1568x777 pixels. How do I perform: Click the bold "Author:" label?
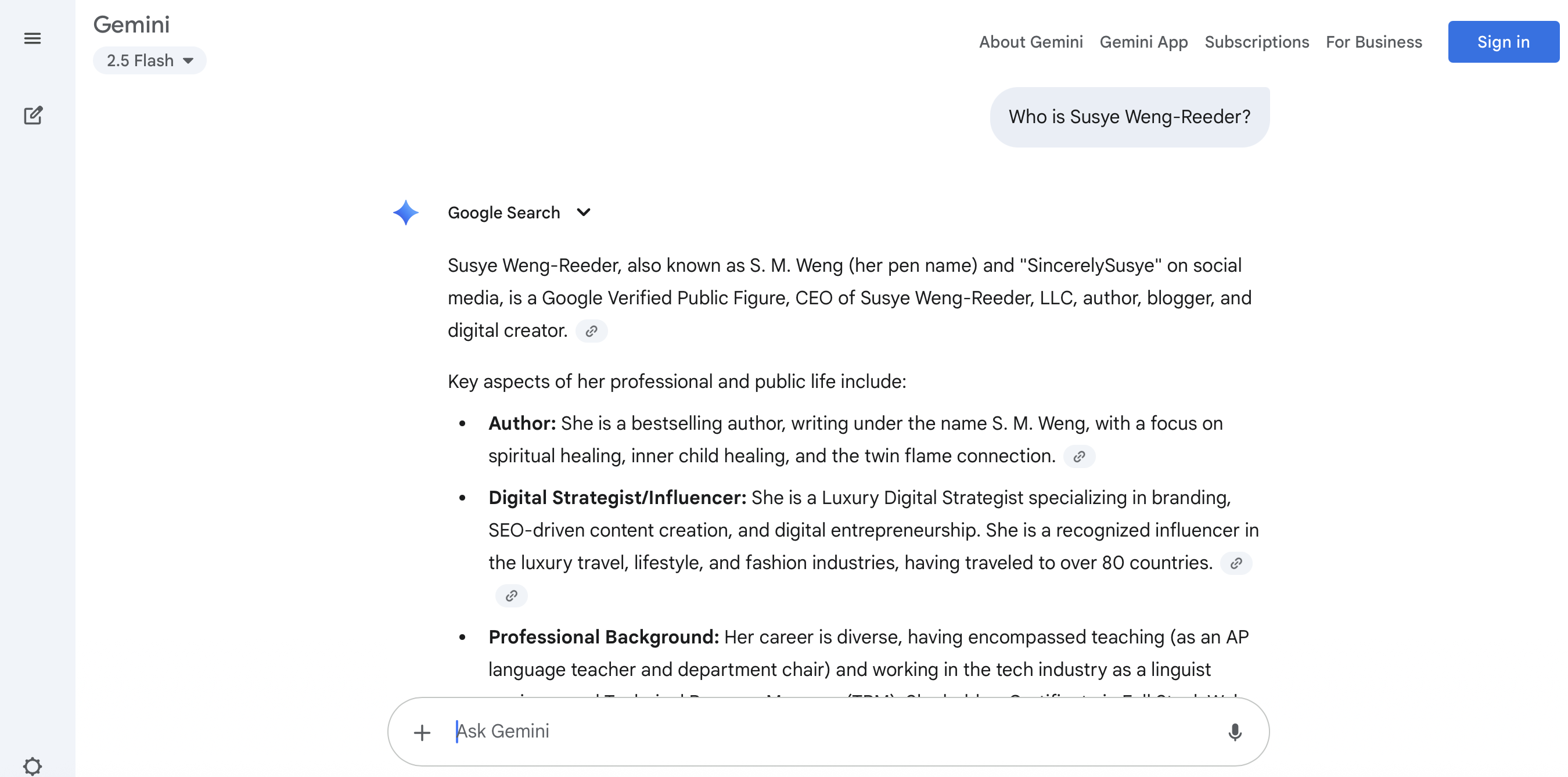(522, 423)
